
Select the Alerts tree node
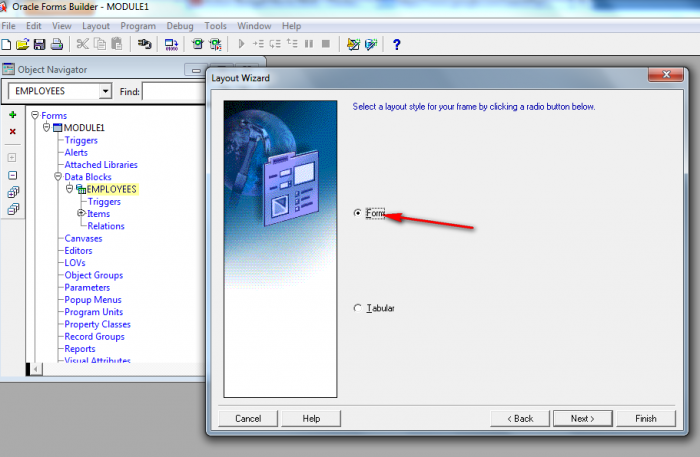point(76,153)
